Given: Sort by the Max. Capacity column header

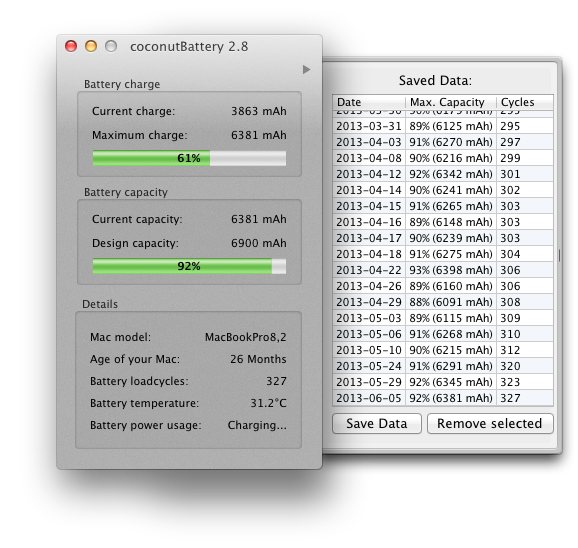Looking at the screenshot, I should [451, 102].
